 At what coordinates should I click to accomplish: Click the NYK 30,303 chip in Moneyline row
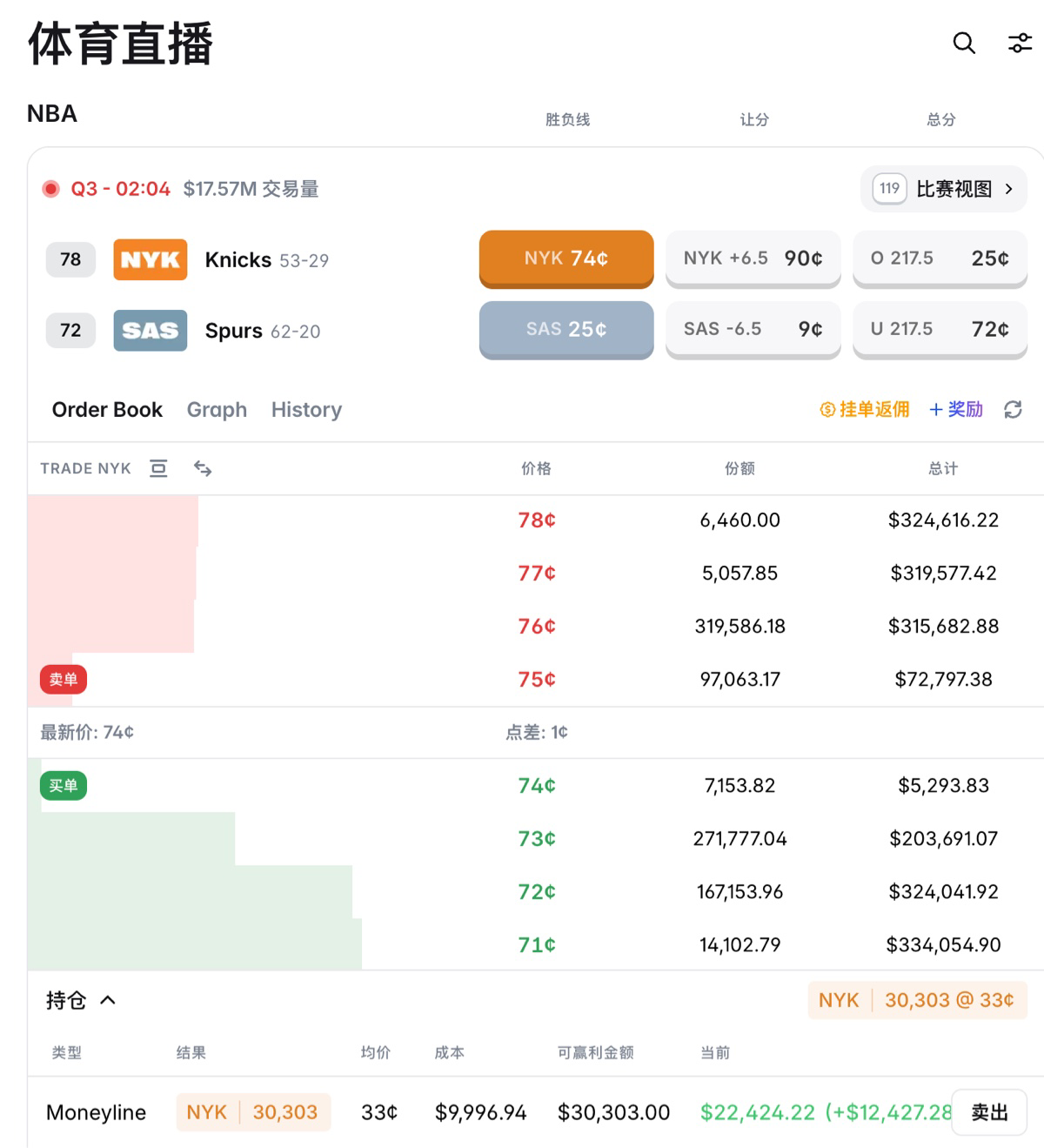pos(253,1112)
